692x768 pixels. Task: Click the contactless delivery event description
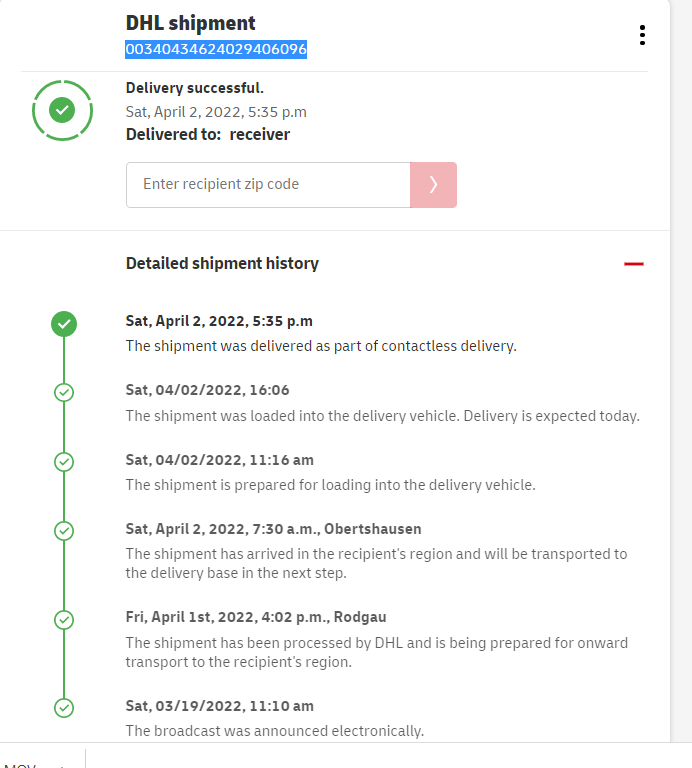[x=321, y=346]
